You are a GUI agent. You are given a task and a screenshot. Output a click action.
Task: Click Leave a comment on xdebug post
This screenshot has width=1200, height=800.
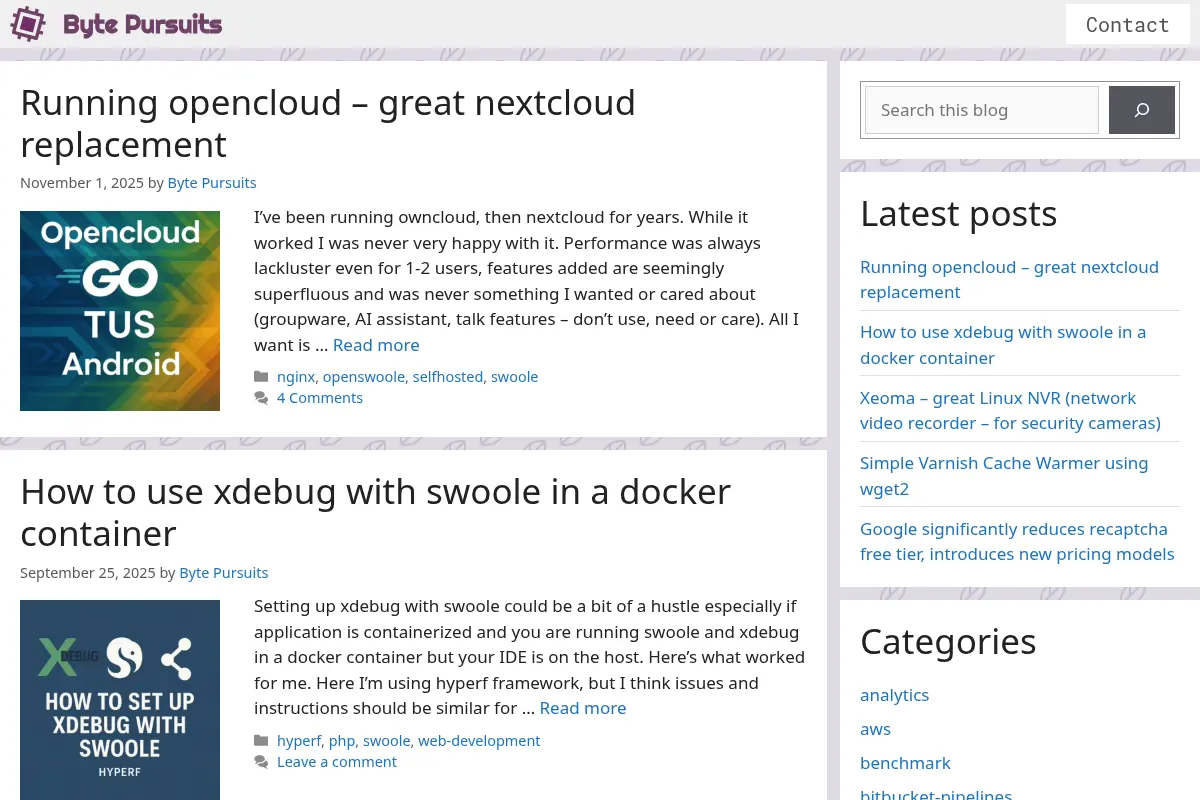[337, 762]
